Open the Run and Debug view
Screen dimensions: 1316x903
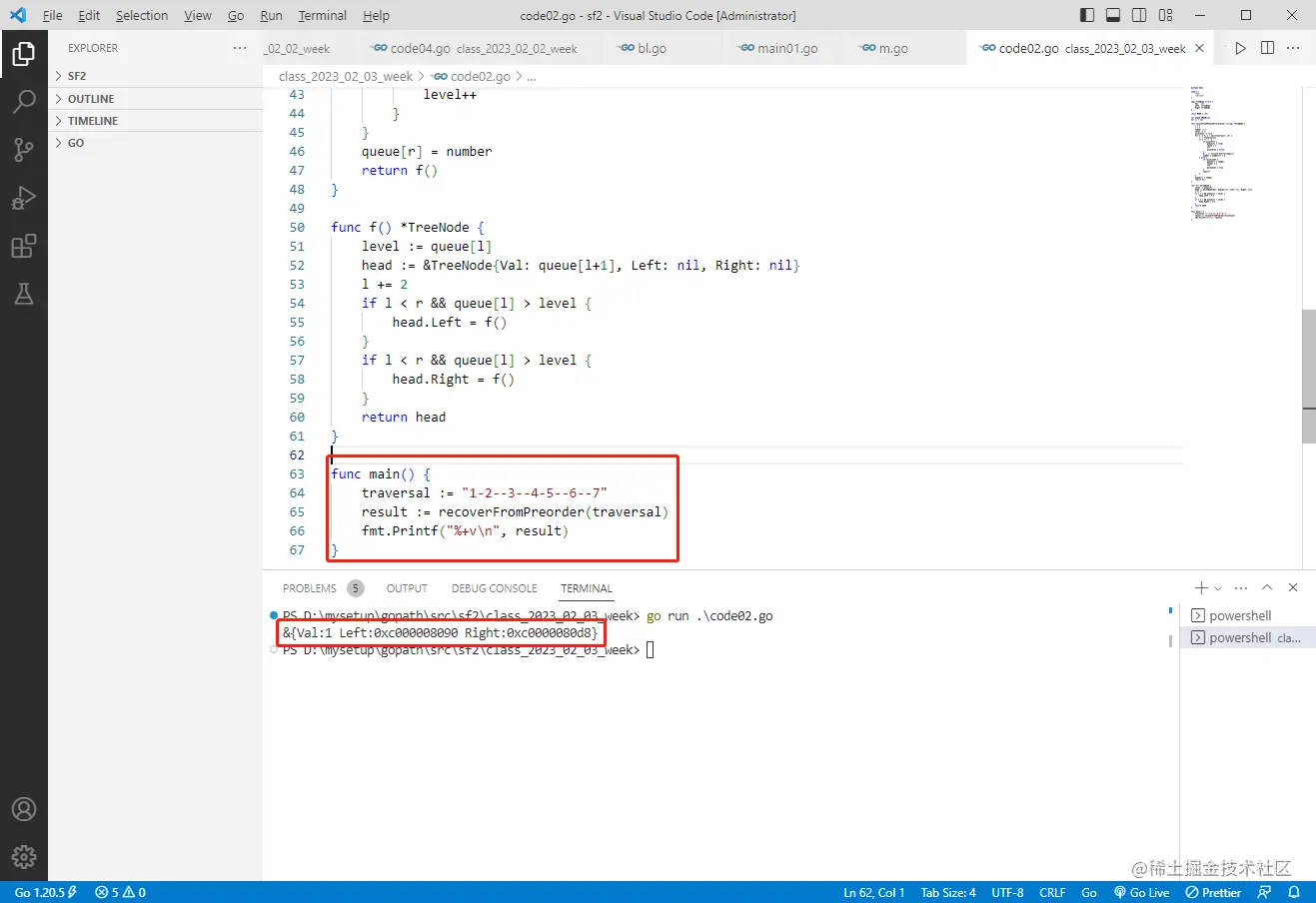coord(24,198)
